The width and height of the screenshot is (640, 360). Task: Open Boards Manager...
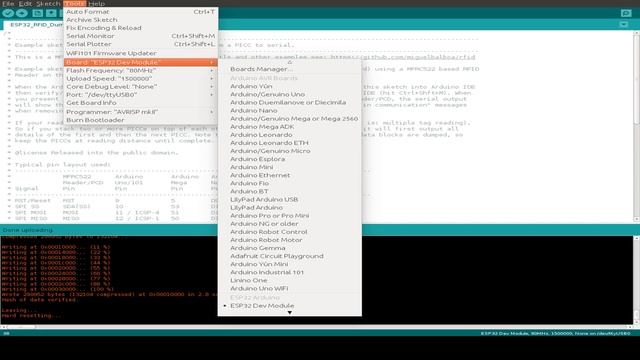point(289,69)
